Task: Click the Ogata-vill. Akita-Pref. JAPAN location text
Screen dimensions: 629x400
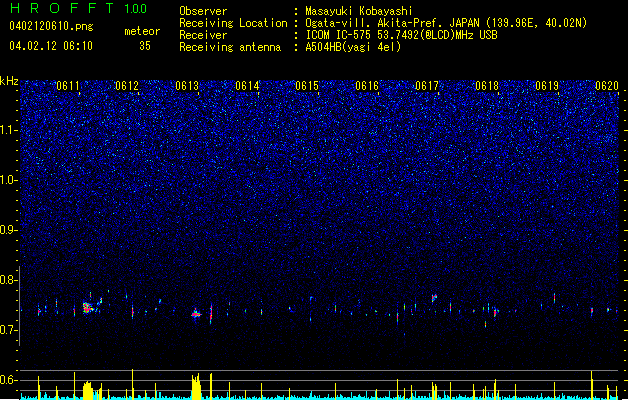Action: coord(446,23)
